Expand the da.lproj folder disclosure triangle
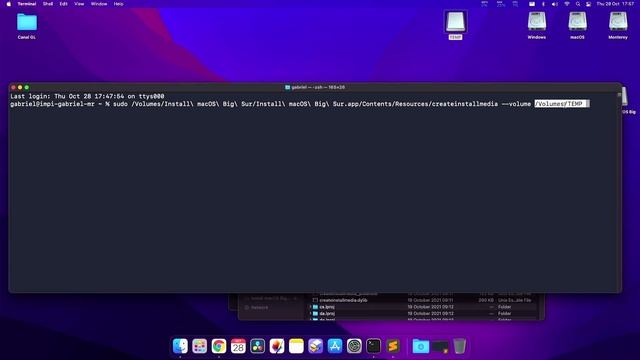This screenshot has width=640, height=360. (311, 313)
